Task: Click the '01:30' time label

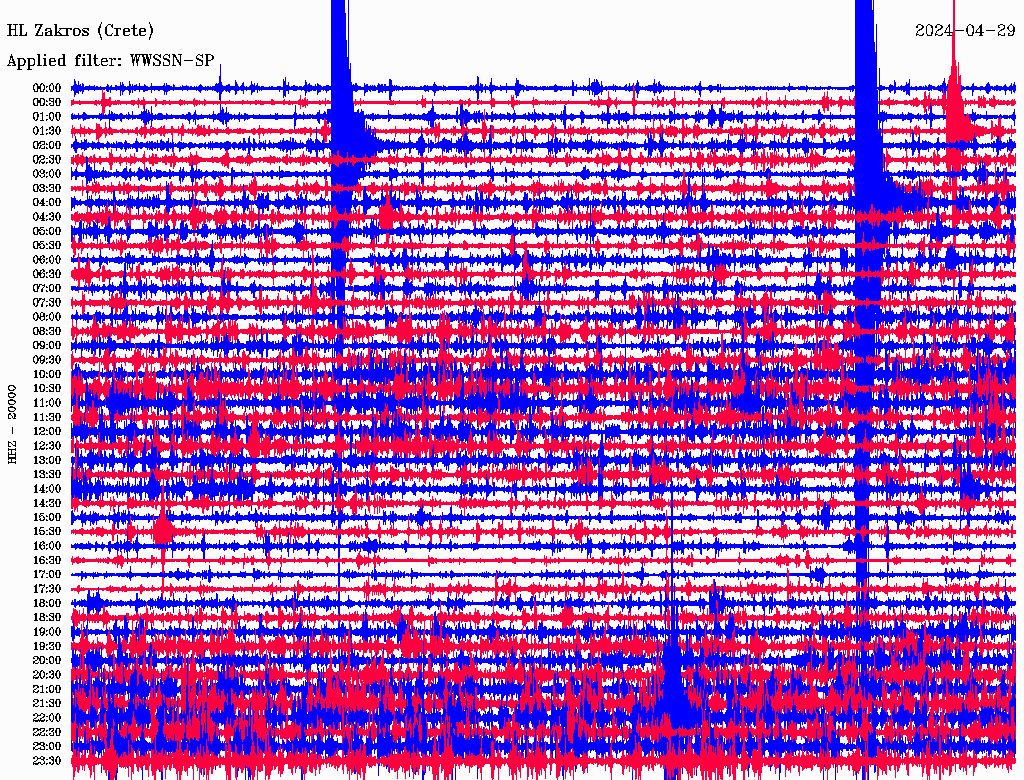Action: tap(47, 131)
